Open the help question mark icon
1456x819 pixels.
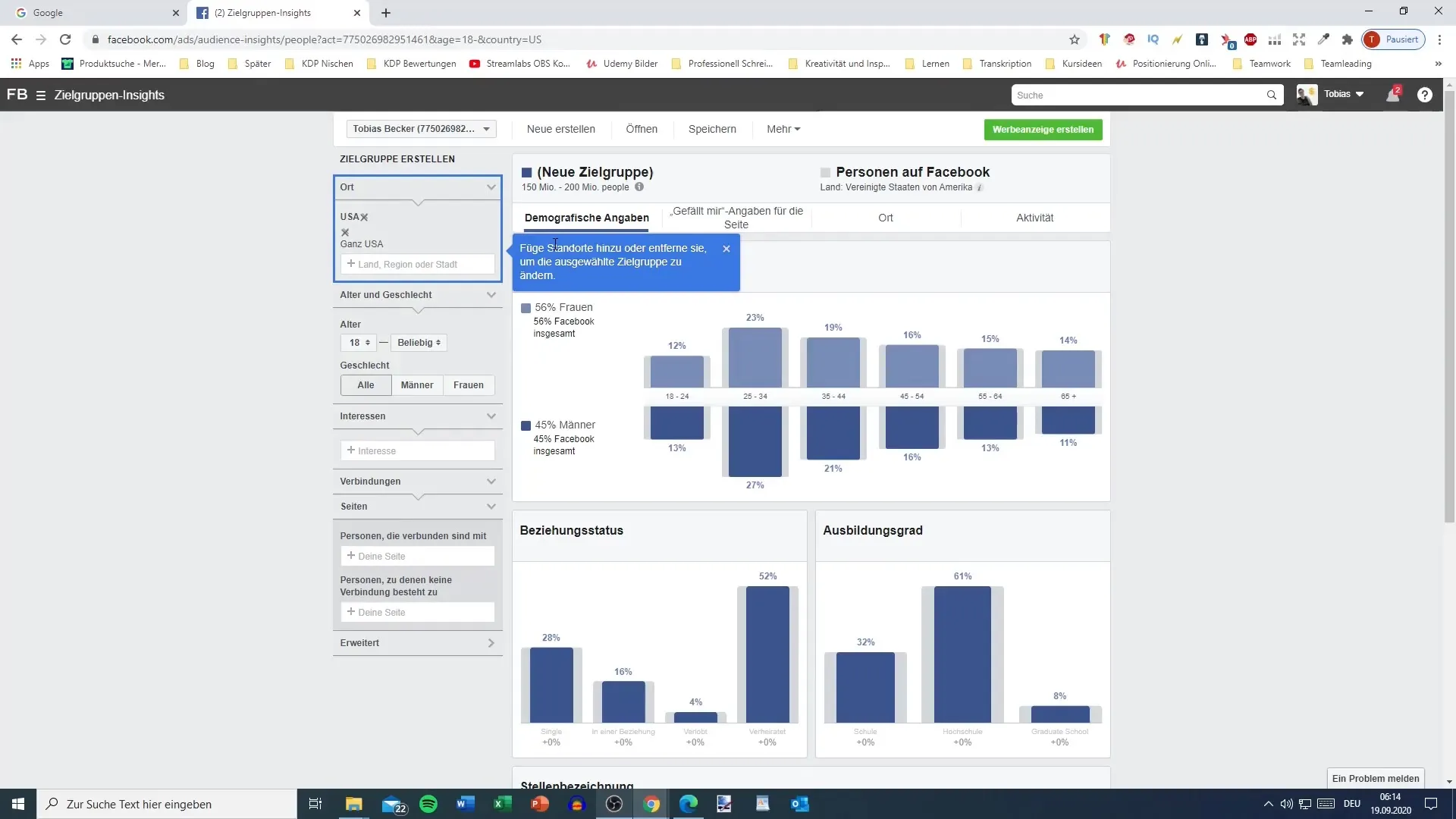(x=1425, y=95)
